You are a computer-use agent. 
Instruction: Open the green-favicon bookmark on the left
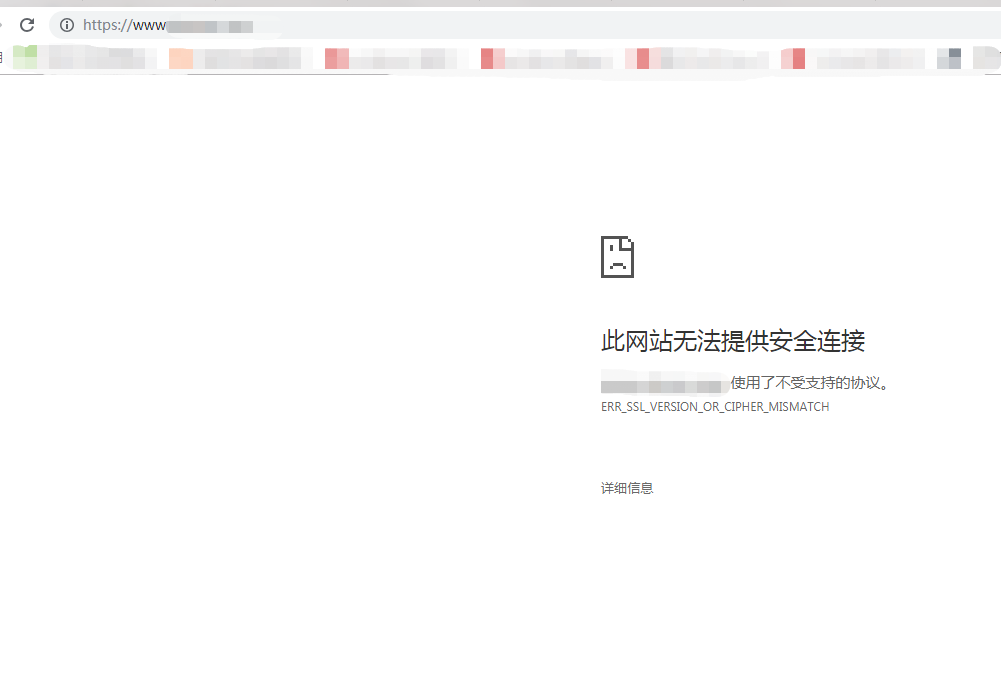(x=80, y=58)
